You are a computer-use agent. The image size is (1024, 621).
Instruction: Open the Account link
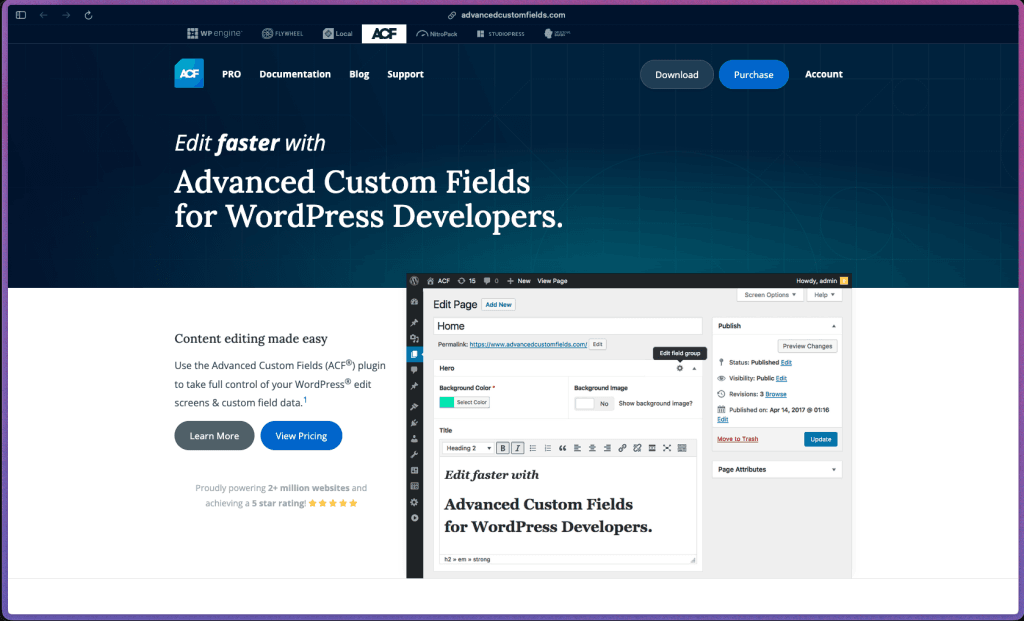click(824, 74)
